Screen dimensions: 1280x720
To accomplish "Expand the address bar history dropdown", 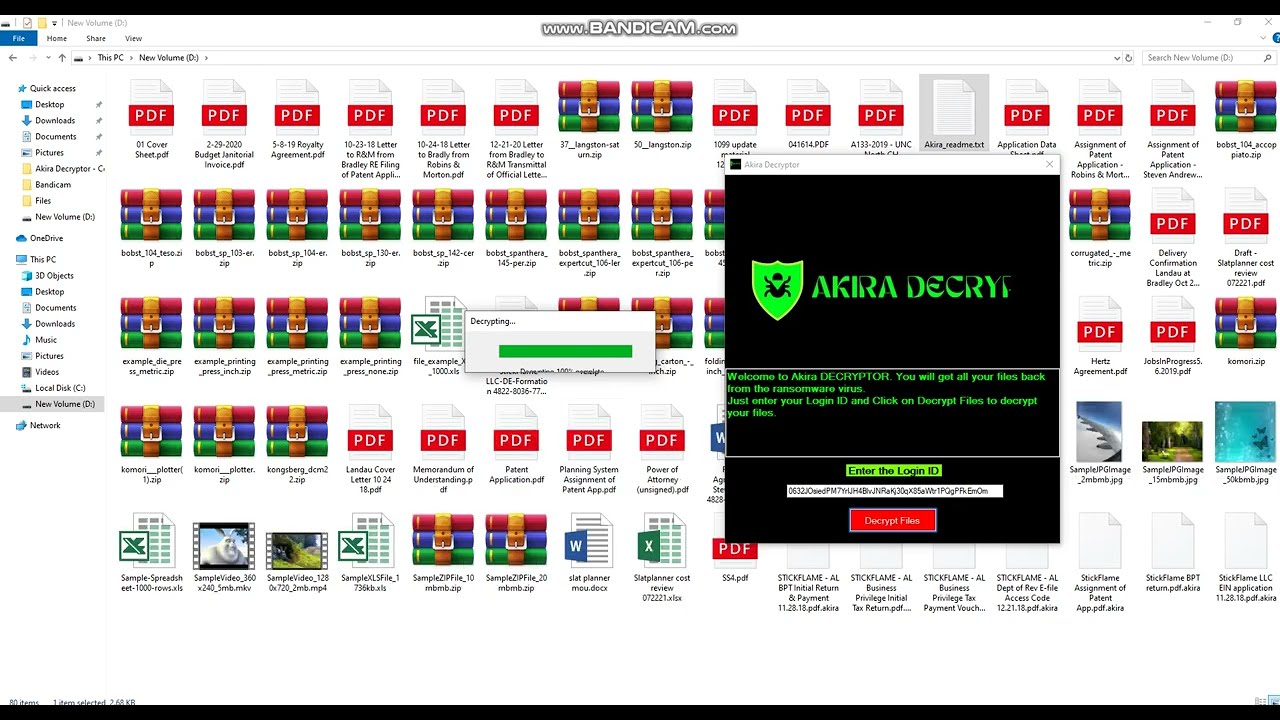I will tap(1116, 58).
